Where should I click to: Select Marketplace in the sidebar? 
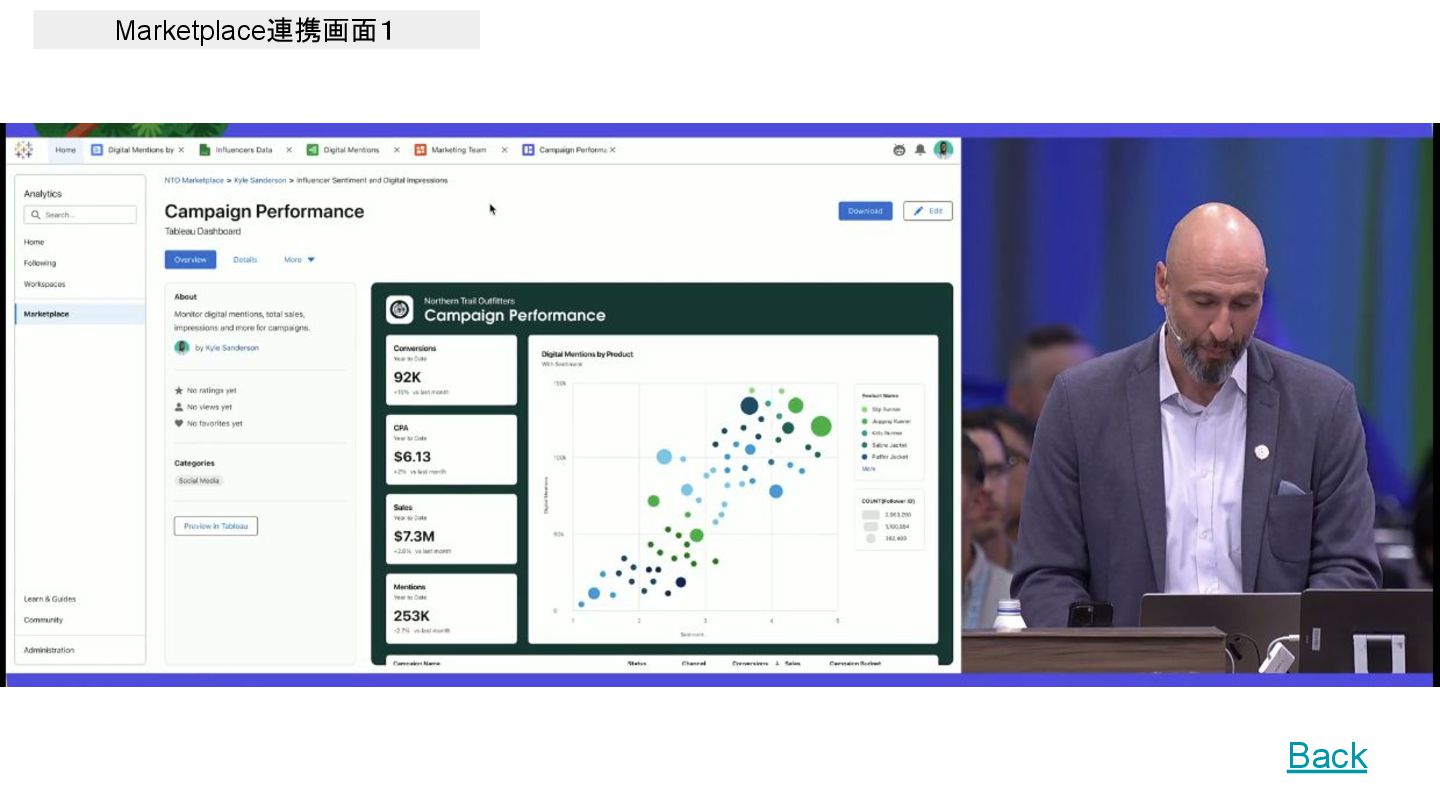(80, 314)
